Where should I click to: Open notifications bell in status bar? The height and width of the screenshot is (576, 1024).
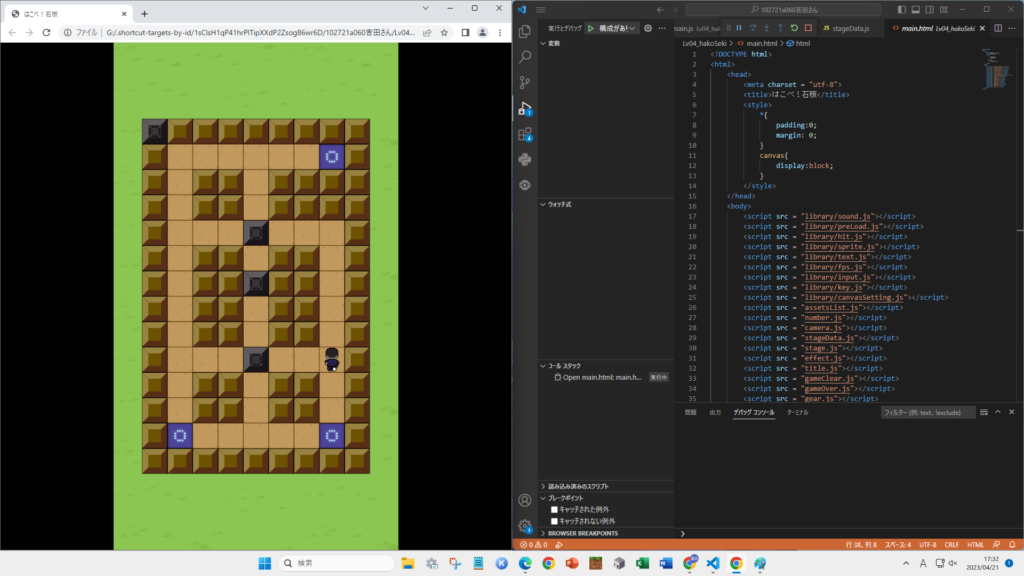point(1012,545)
